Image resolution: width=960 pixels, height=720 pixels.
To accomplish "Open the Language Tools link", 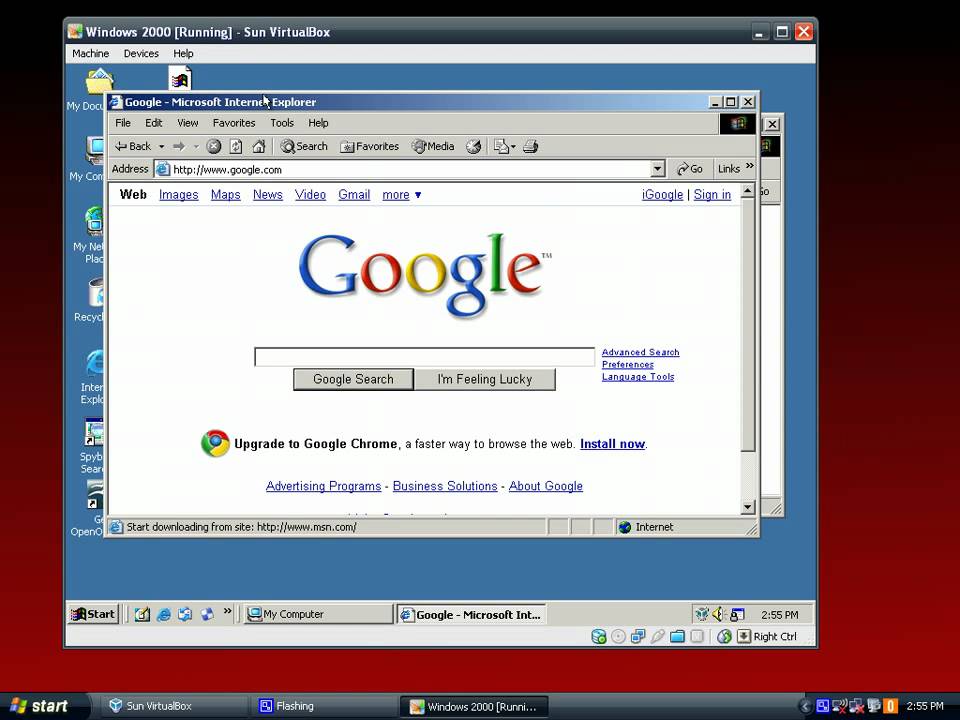I will 637,377.
